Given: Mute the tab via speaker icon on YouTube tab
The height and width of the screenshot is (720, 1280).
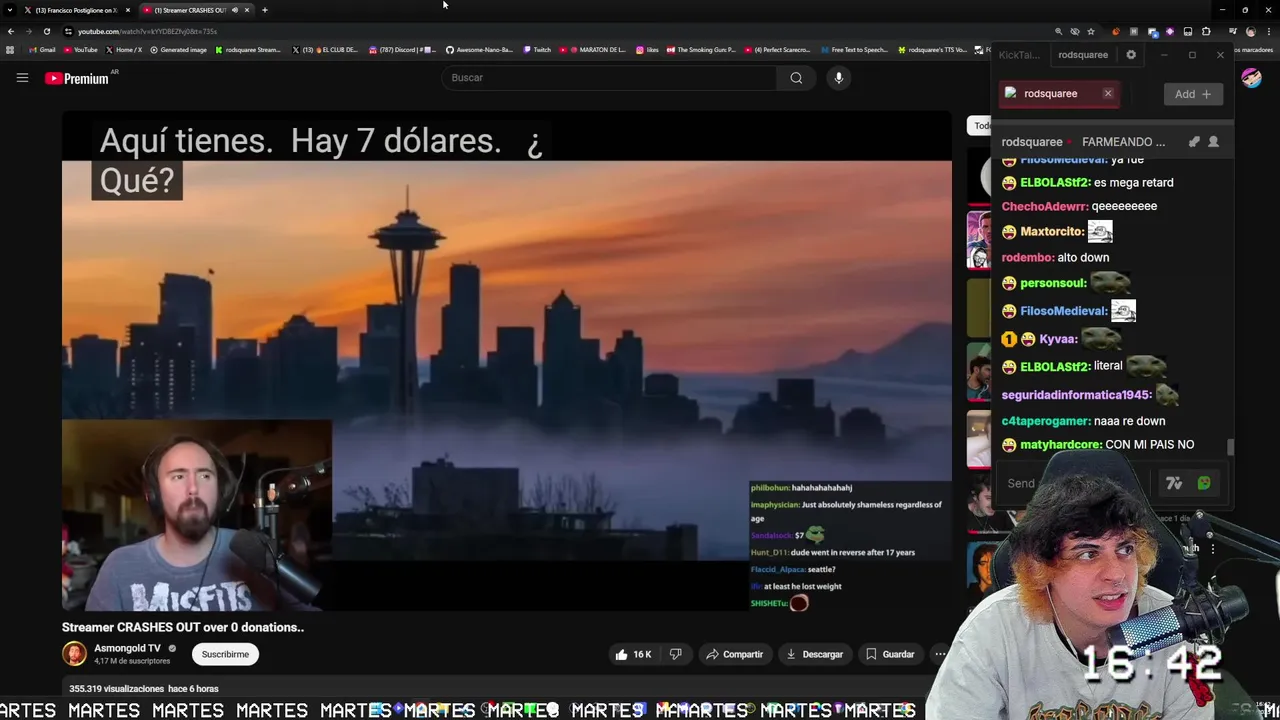Looking at the screenshot, I should click(x=235, y=10).
